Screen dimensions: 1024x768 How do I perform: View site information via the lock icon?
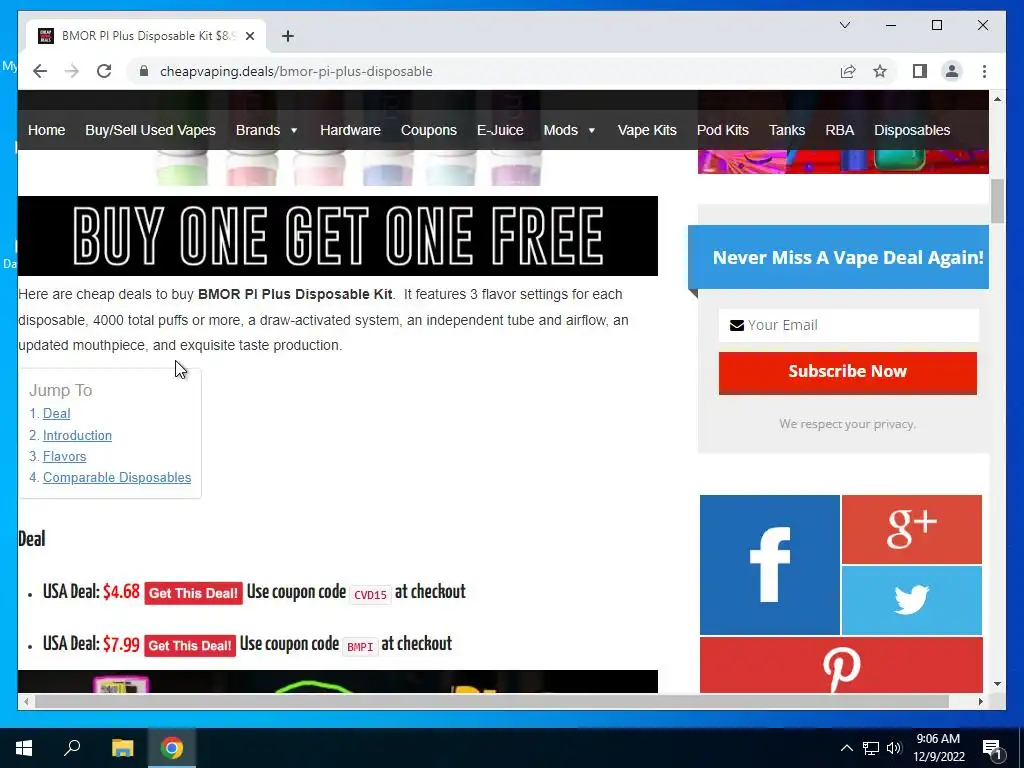(x=144, y=71)
